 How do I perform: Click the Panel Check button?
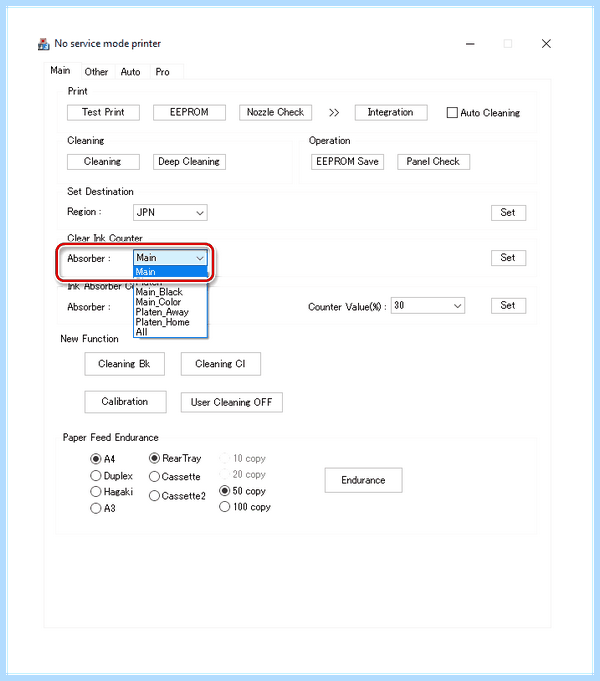click(434, 162)
